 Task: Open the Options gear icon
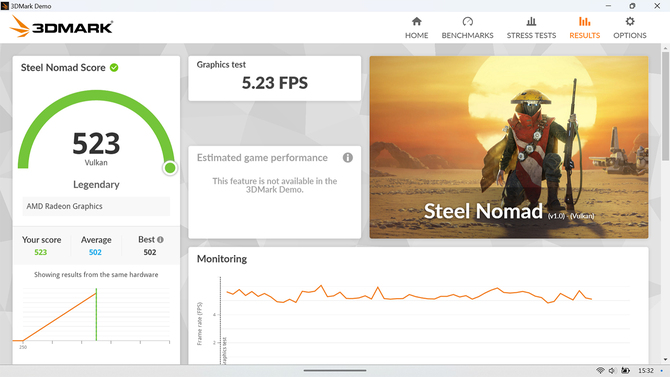[x=630, y=21]
